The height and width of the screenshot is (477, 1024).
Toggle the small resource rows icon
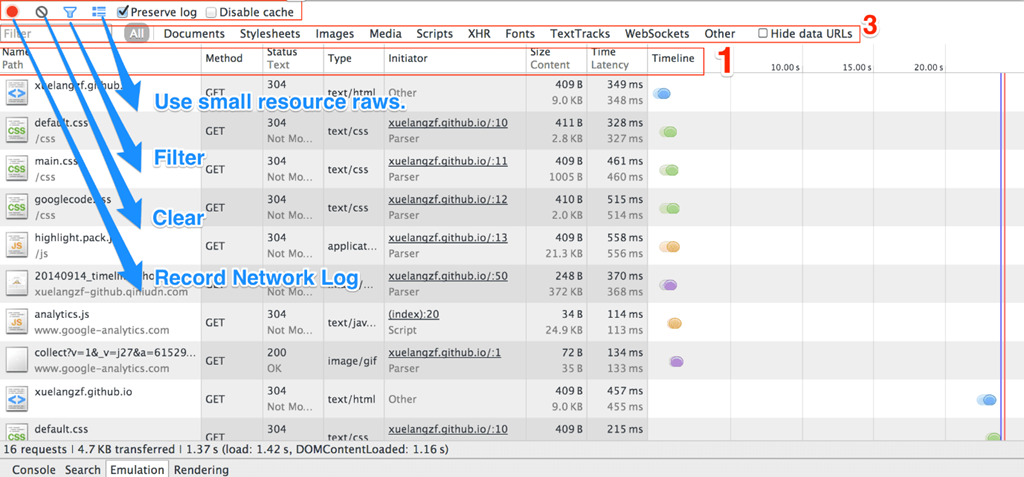click(99, 12)
